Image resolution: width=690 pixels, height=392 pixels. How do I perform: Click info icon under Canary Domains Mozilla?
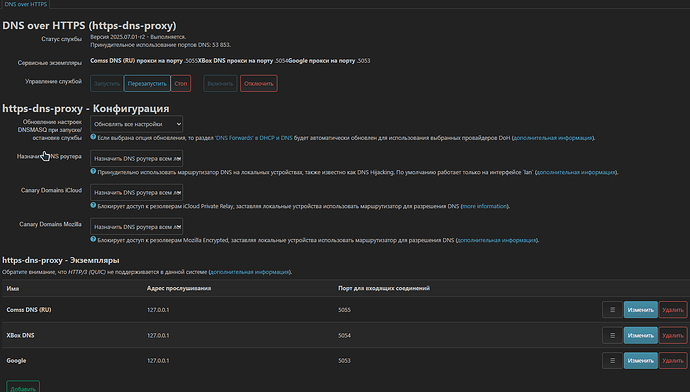click(93, 239)
